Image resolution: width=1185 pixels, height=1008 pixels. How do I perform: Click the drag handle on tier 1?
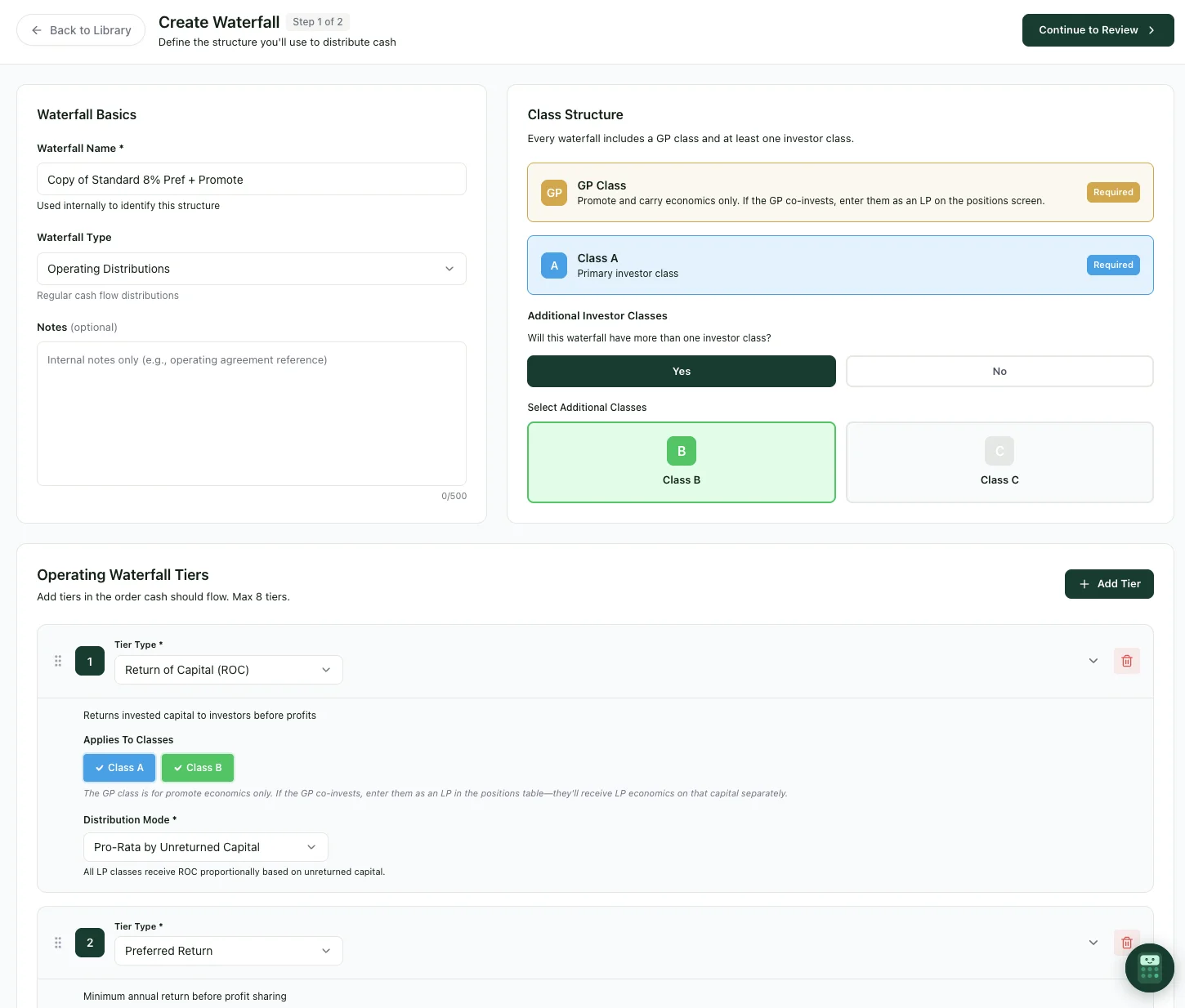[x=58, y=661]
